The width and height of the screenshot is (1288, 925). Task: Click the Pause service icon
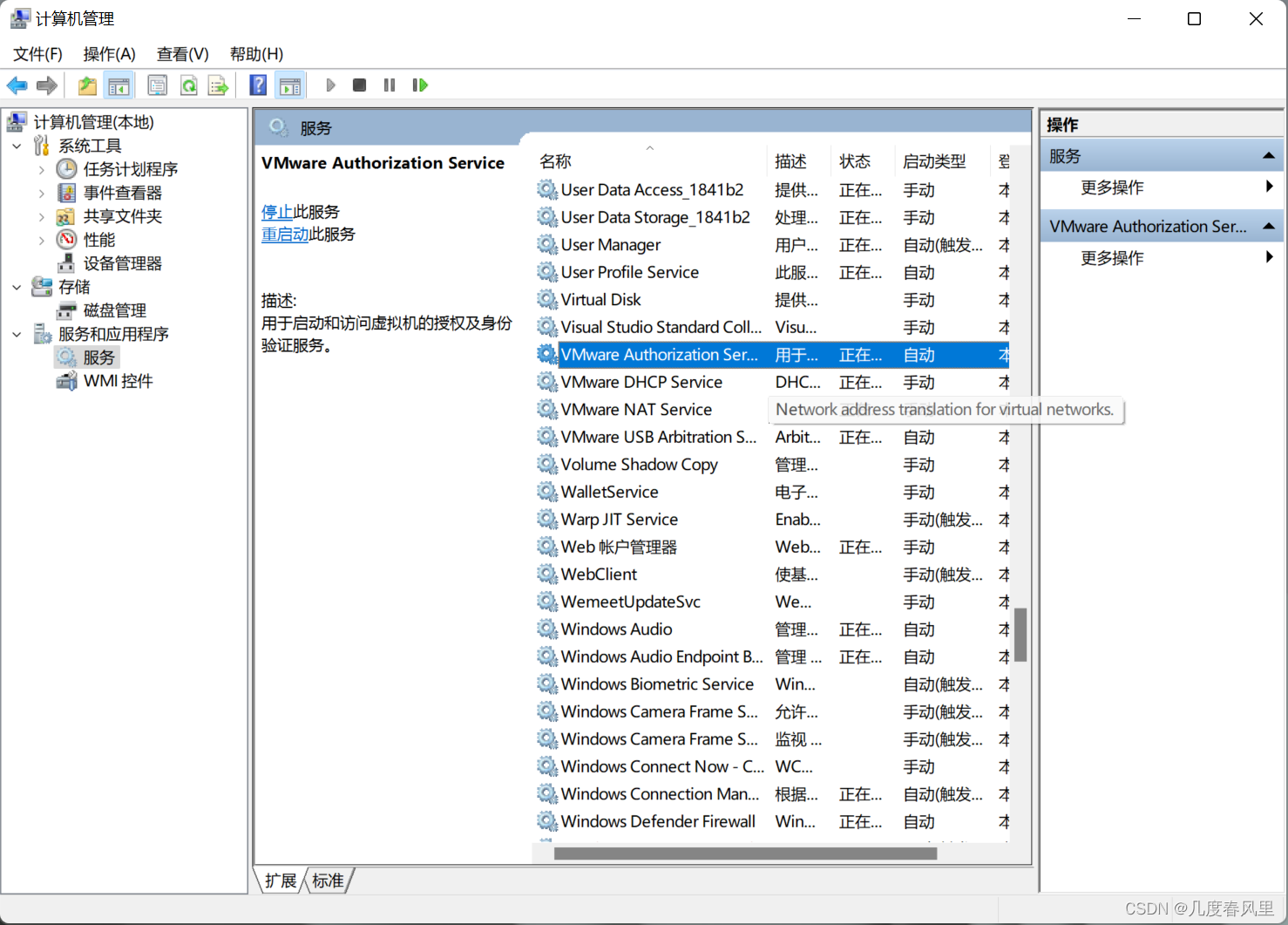[390, 85]
